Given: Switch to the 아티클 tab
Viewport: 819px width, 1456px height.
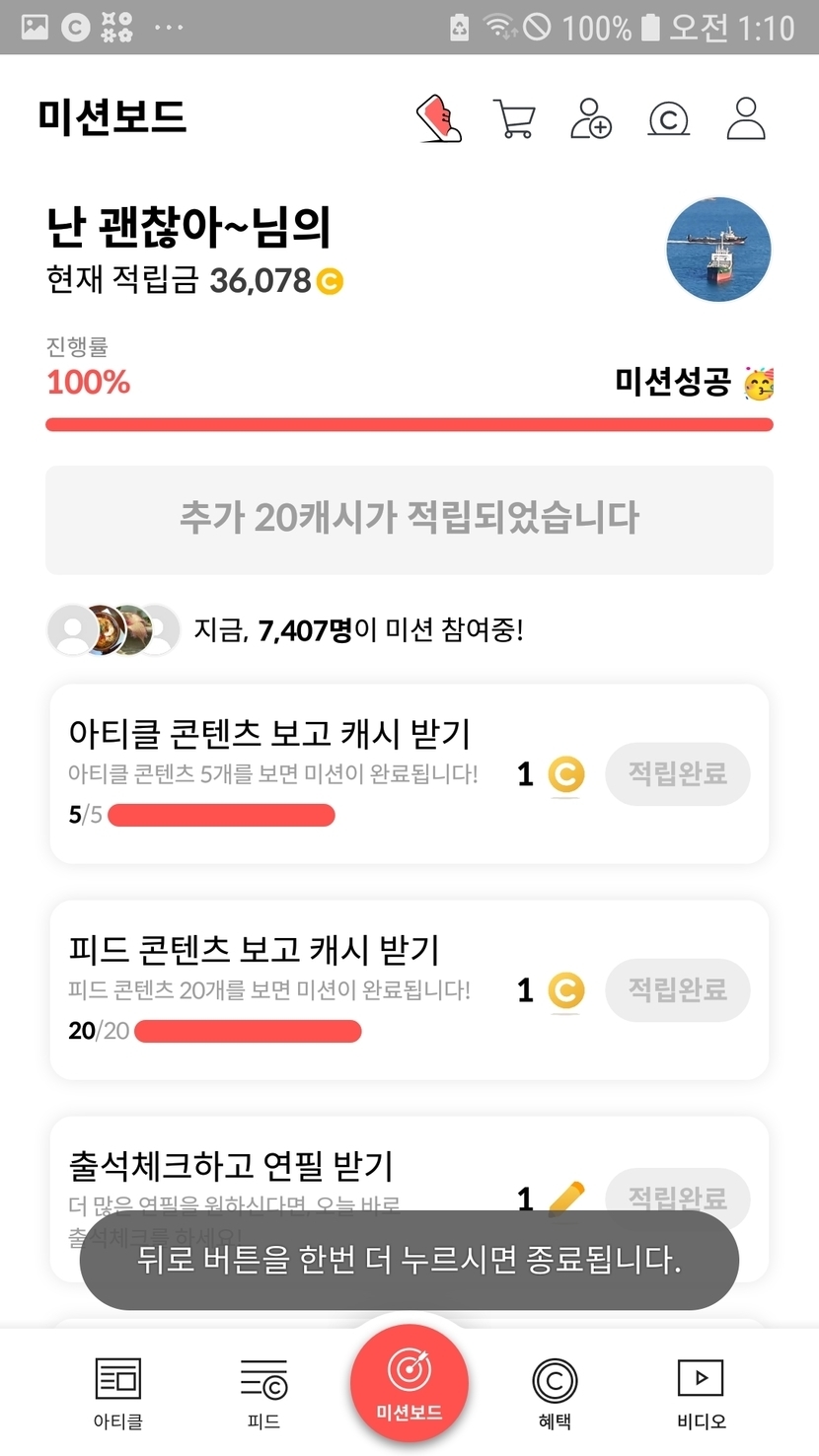Looking at the screenshot, I should point(117,1393).
